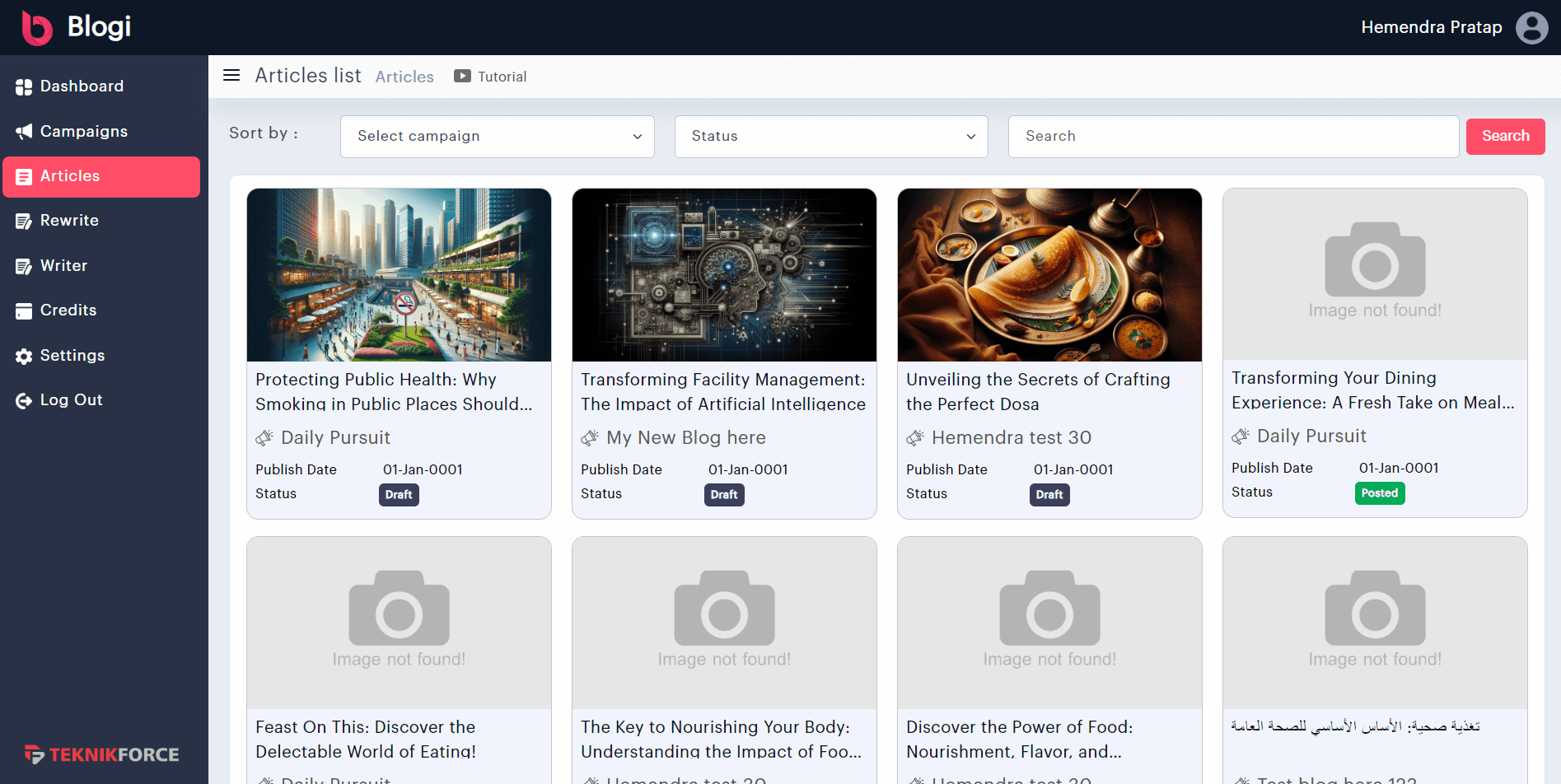Click Draft badge on Transforming Facility Management card

724,495
